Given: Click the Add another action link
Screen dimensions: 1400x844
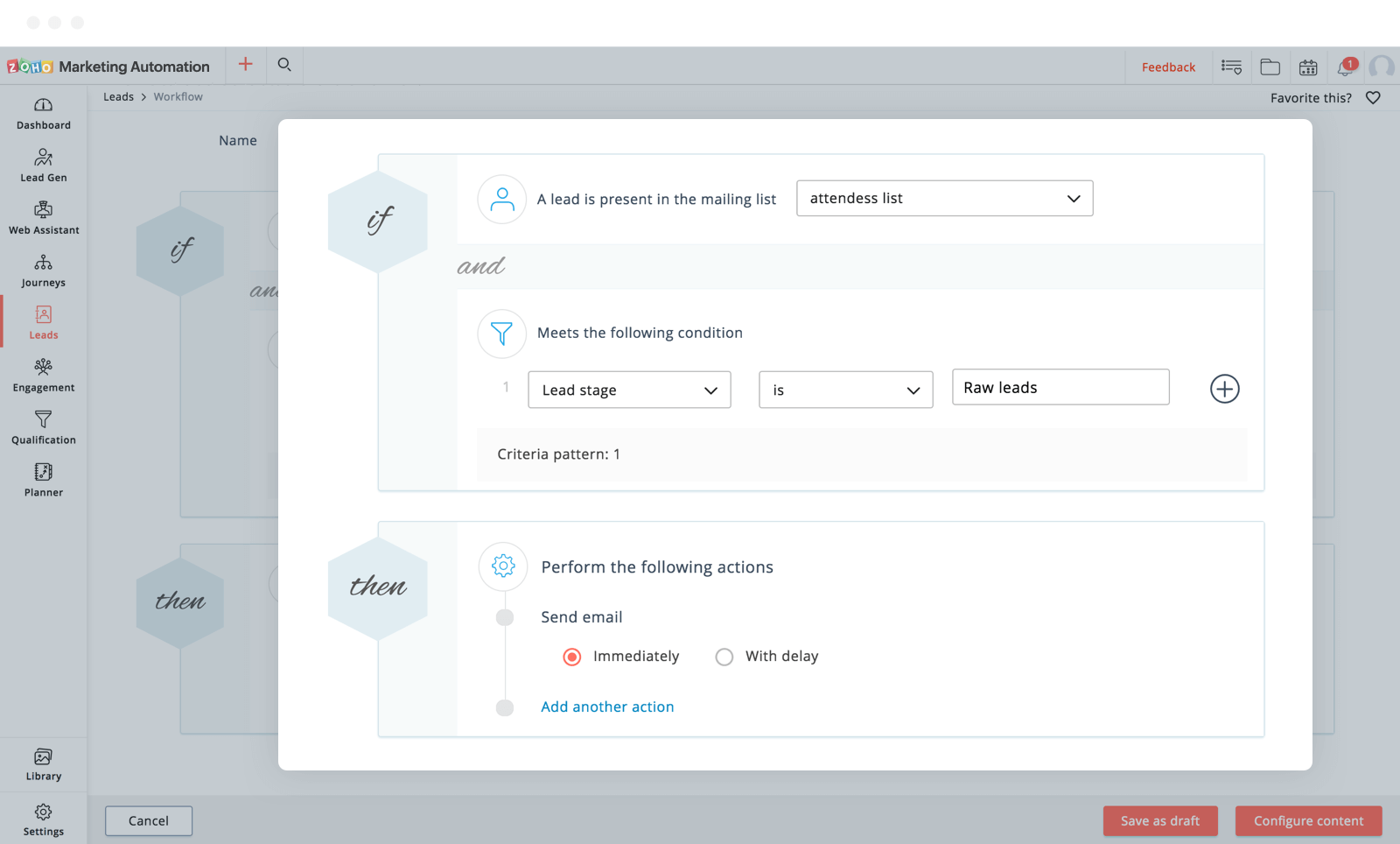Looking at the screenshot, I should (607, 707).
